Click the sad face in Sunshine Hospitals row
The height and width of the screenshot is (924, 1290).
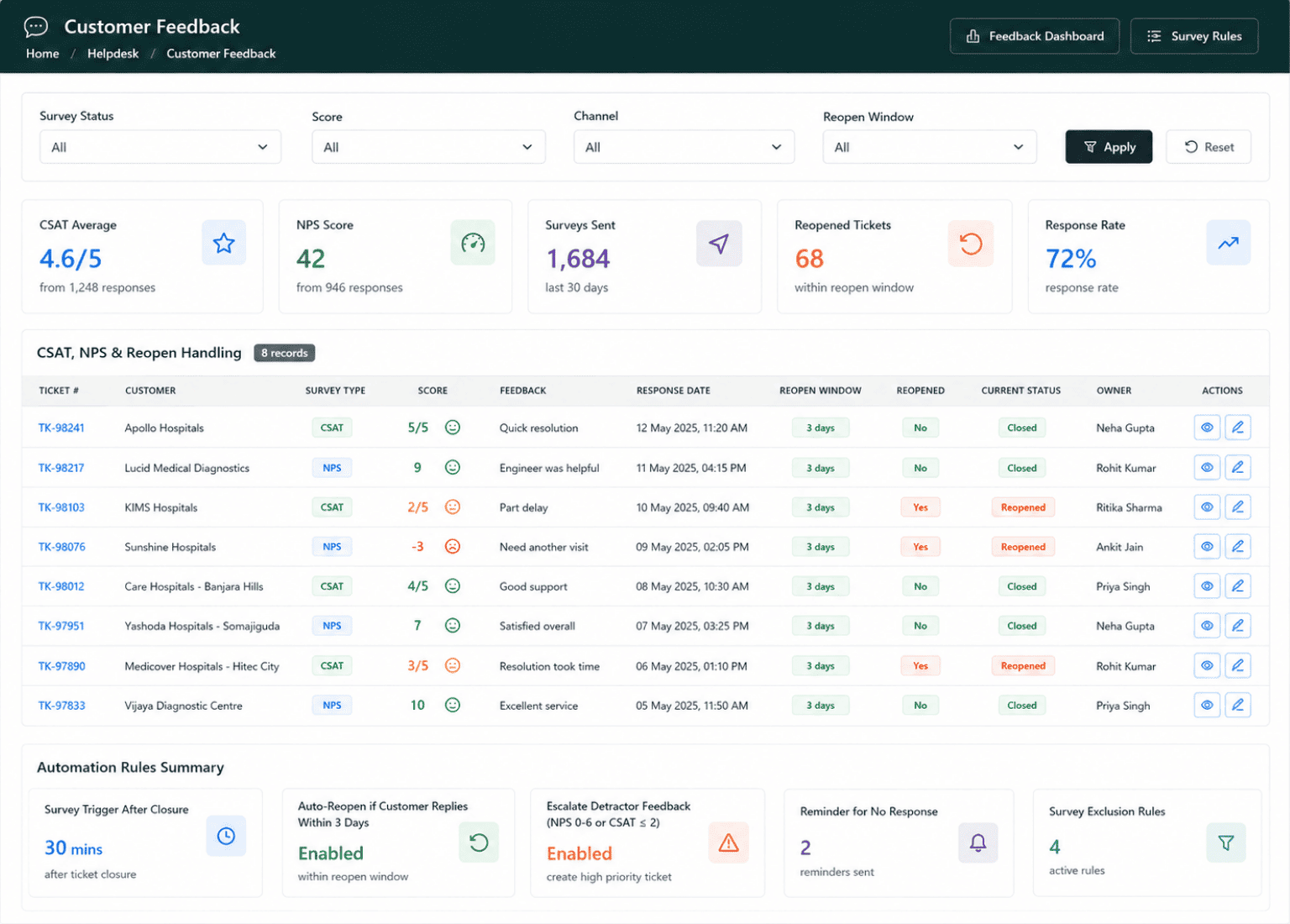point(453,547)
